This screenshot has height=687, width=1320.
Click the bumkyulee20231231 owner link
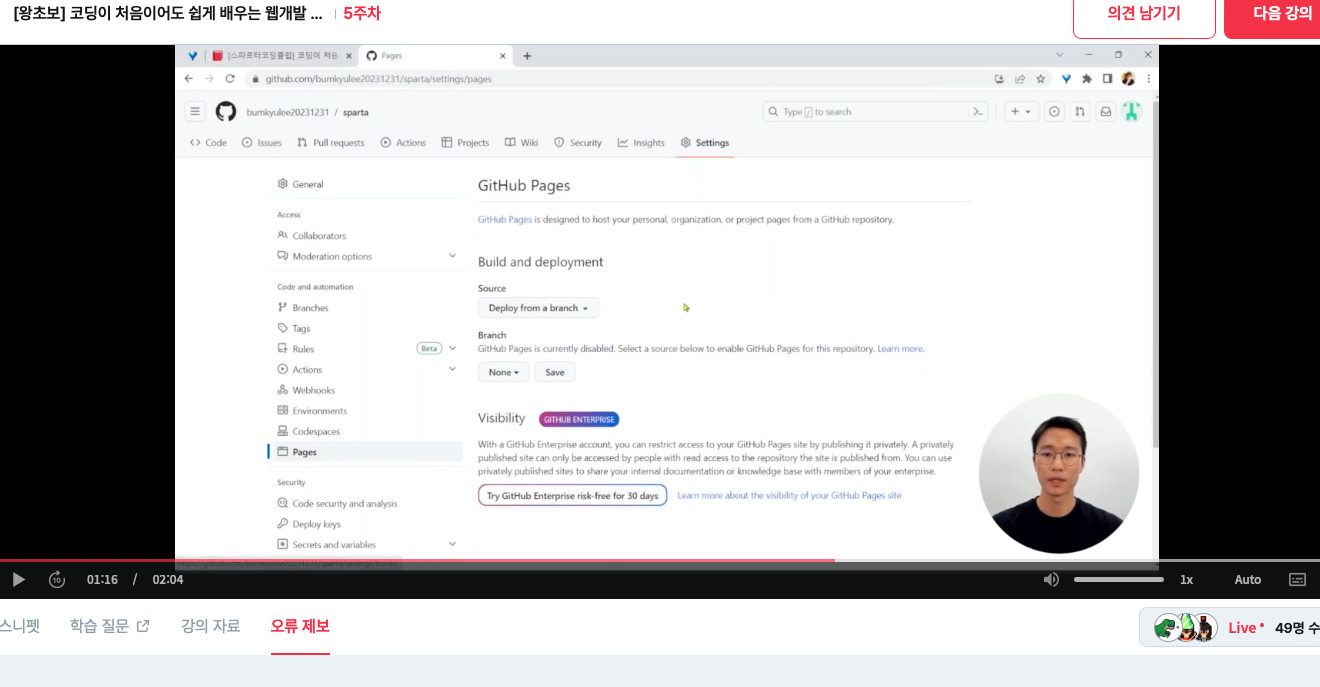click(x=288, y=112)
